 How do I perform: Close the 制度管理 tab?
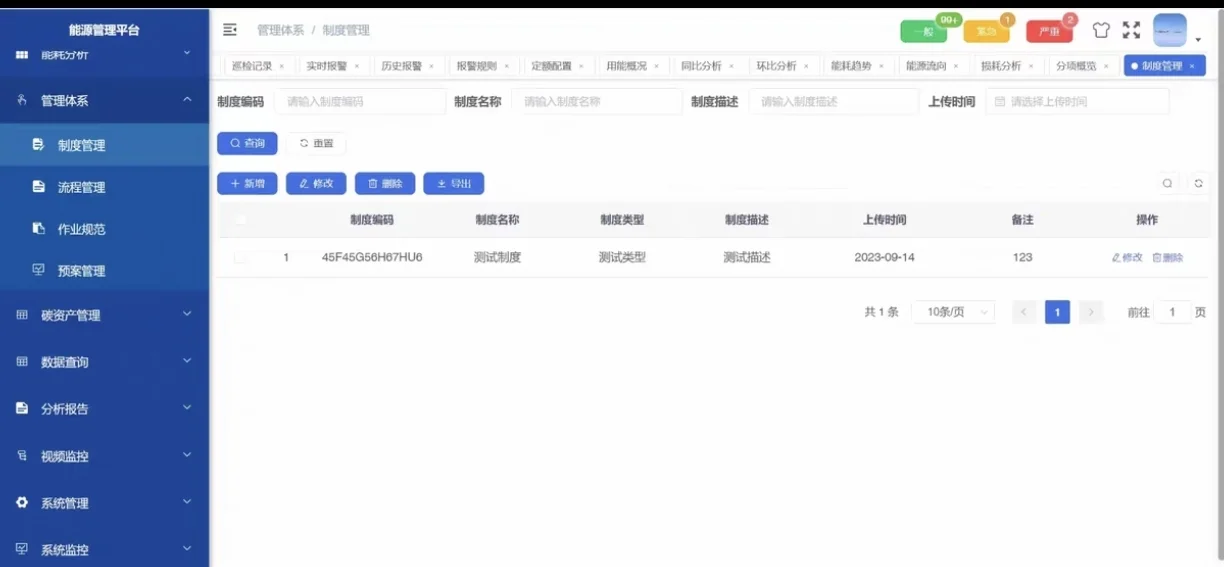pos(1192,67)
